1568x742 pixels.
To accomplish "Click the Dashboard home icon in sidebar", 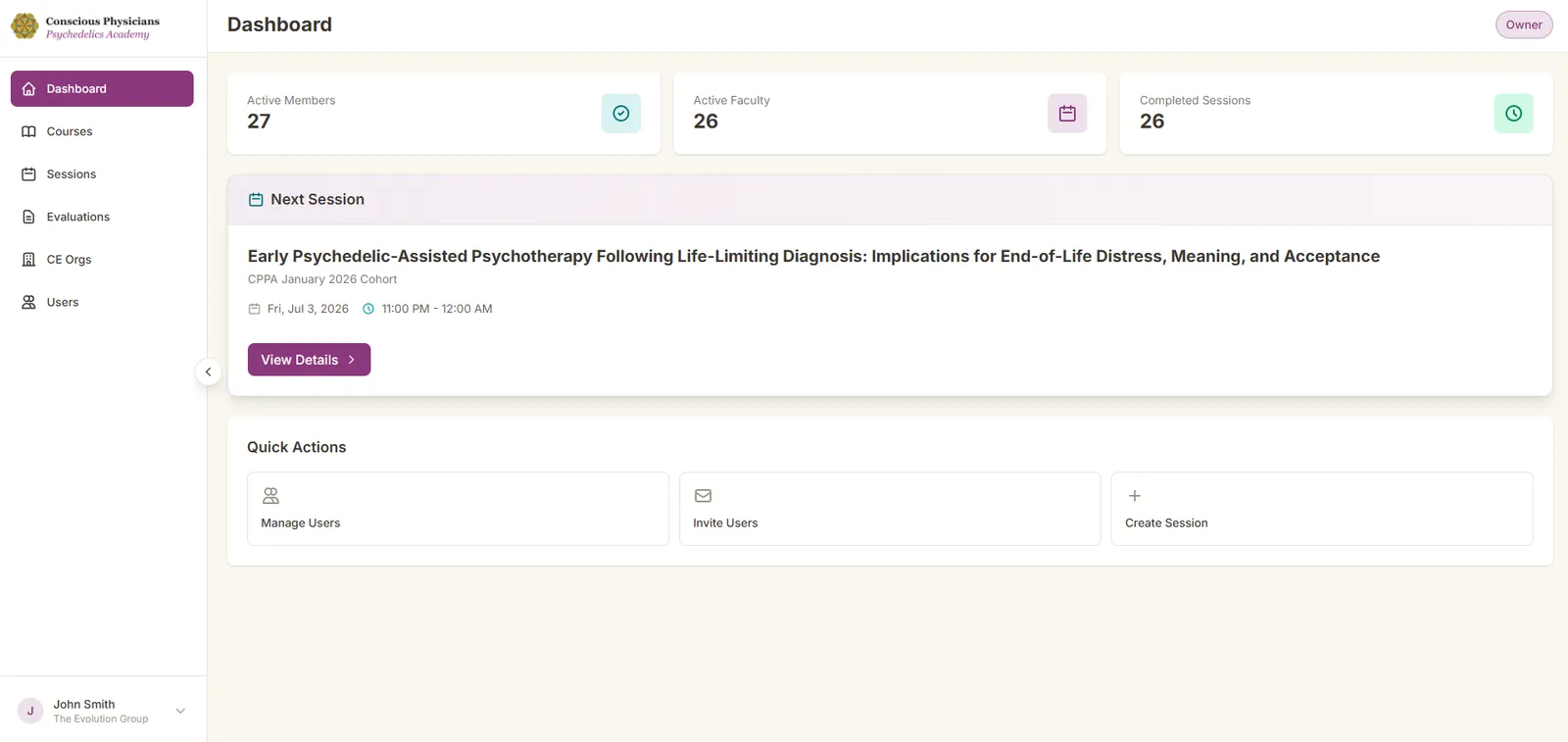I will point(28,89).
